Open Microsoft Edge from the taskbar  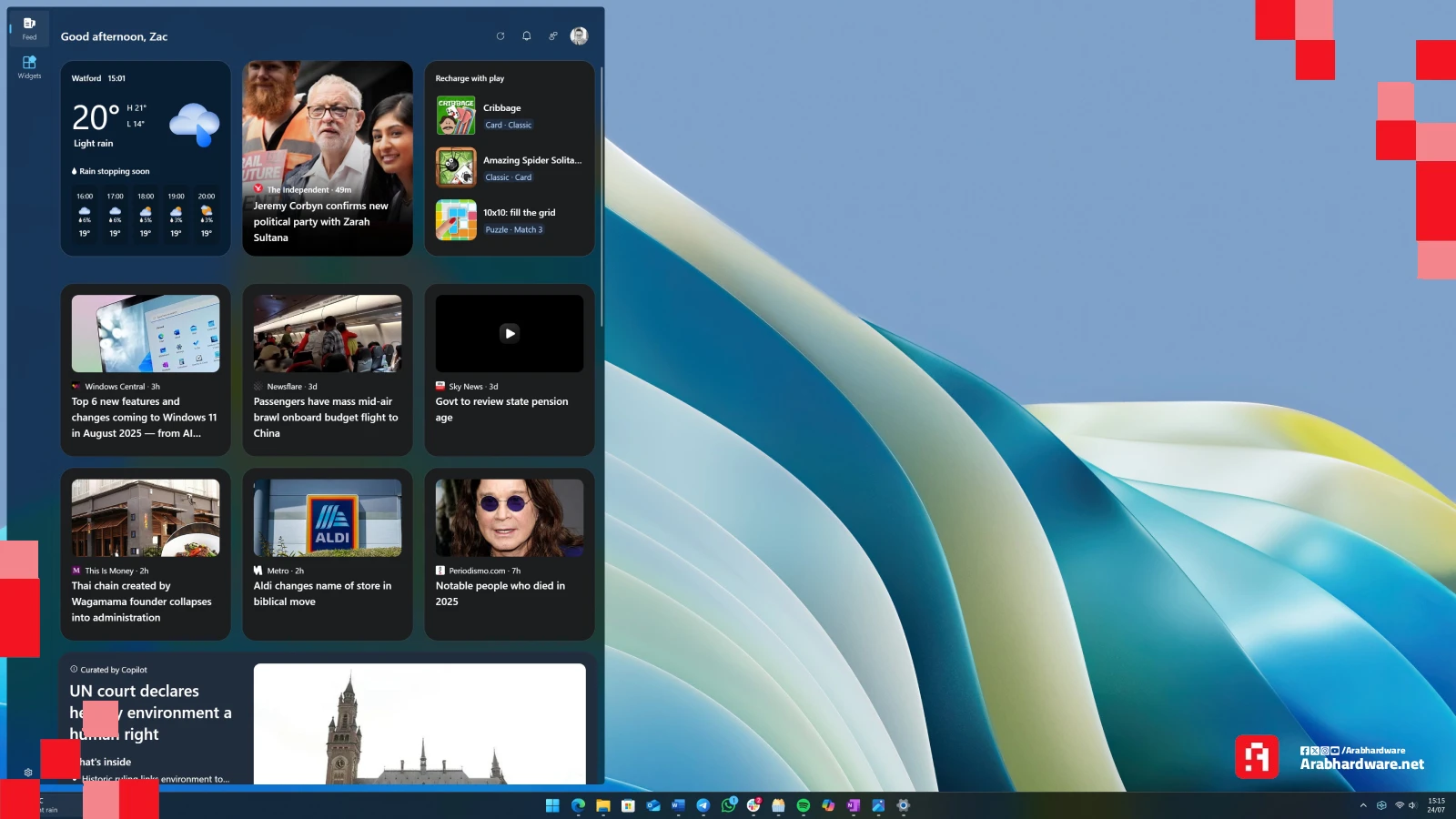[578, 805]
